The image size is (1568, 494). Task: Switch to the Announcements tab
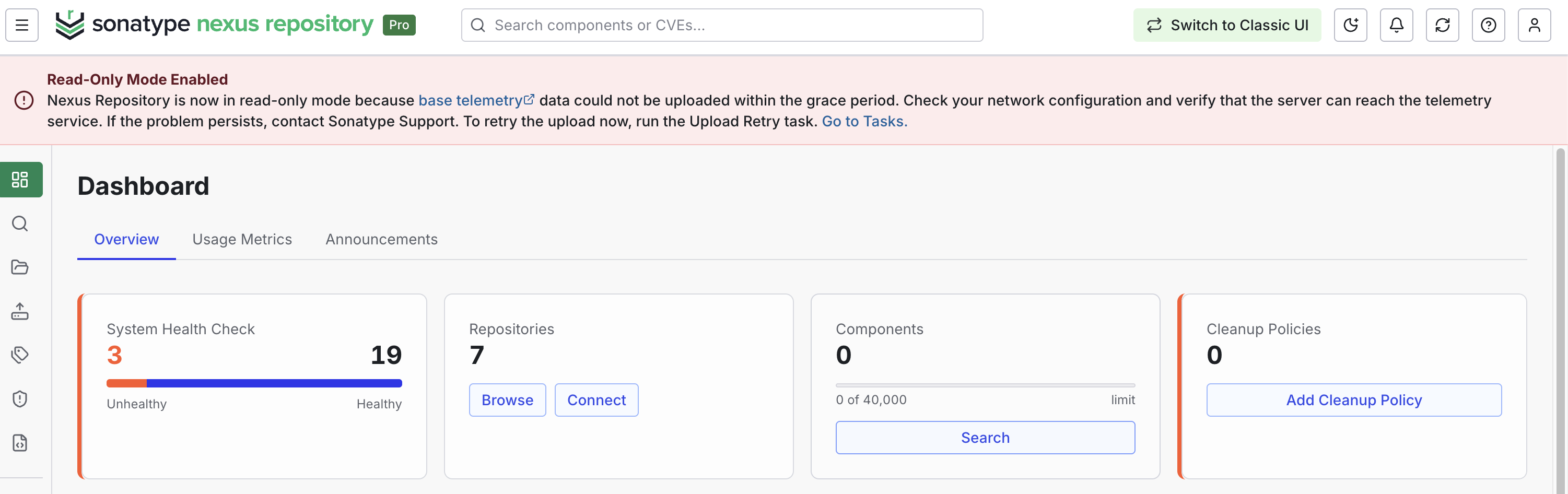382,239
